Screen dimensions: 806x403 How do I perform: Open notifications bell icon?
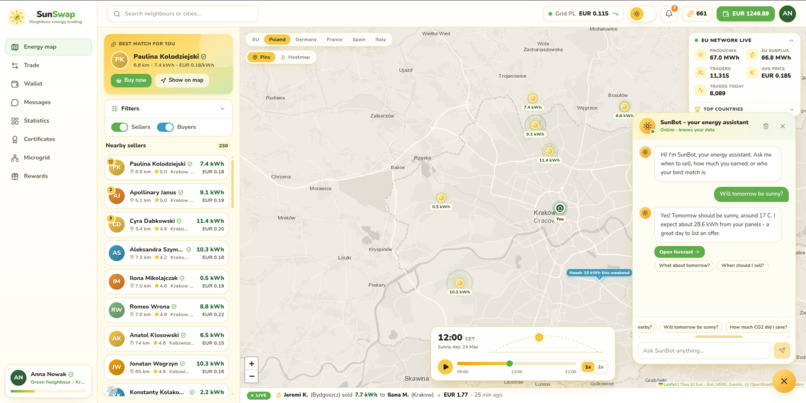669,14
